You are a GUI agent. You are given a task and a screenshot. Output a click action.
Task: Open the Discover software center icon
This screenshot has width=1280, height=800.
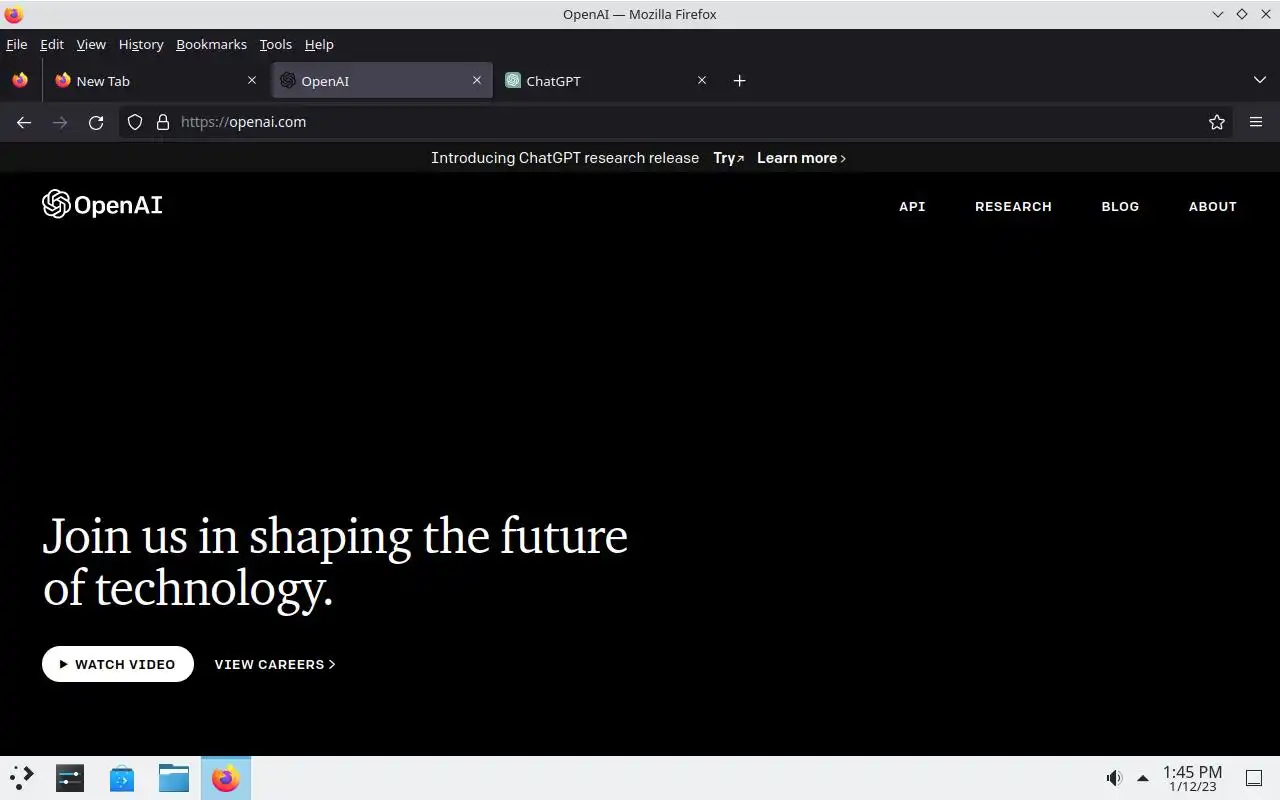(x=122, y=777)
